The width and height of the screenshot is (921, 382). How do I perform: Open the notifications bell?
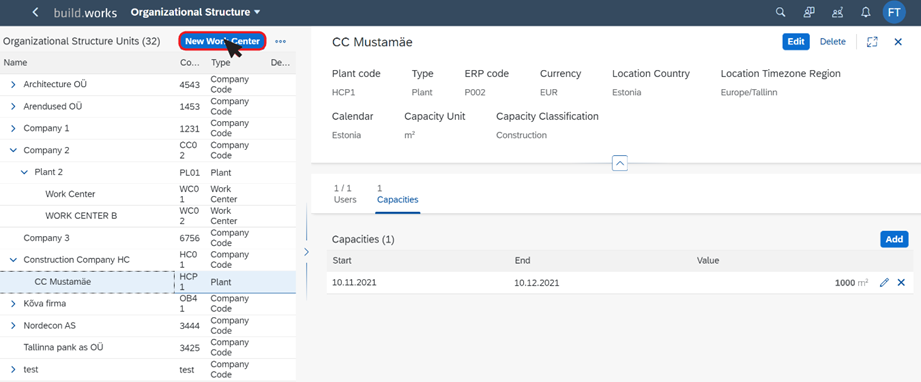coord(865,12)
